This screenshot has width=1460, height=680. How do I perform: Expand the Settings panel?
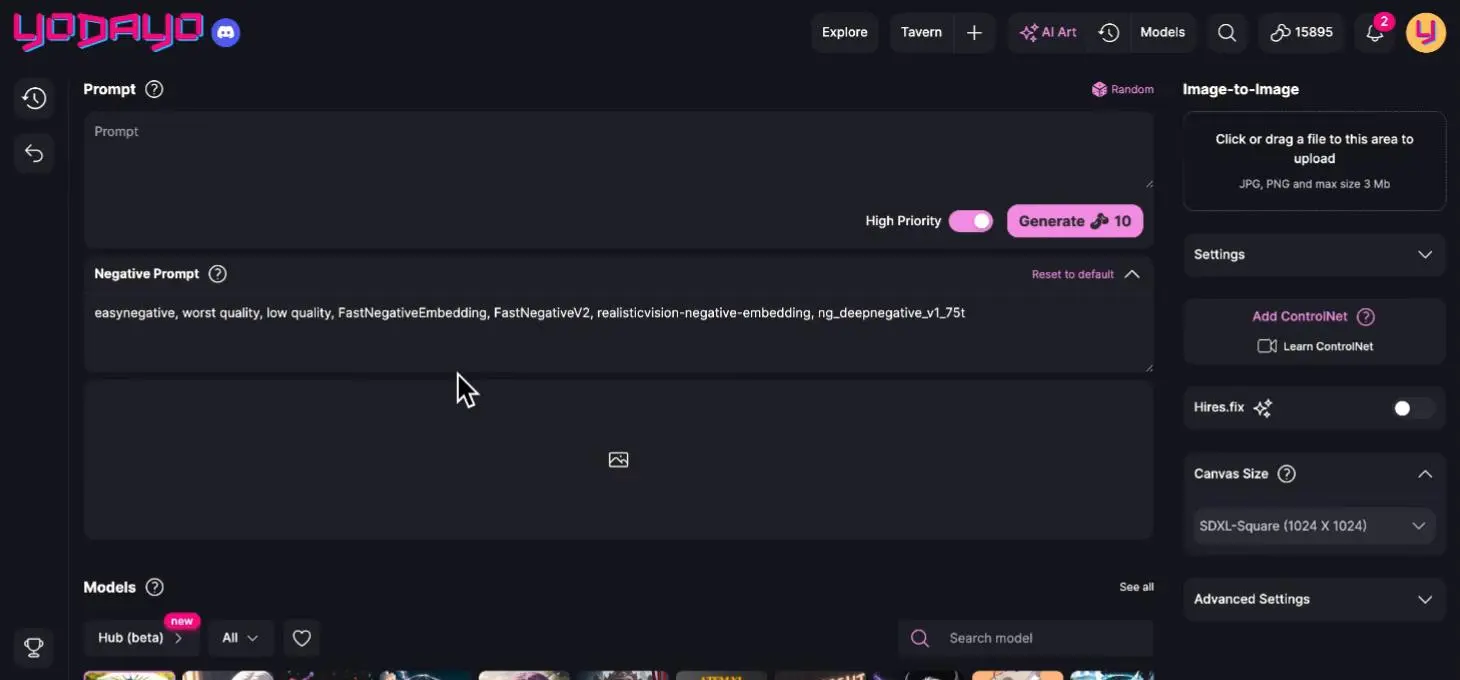click(1314, 255)
